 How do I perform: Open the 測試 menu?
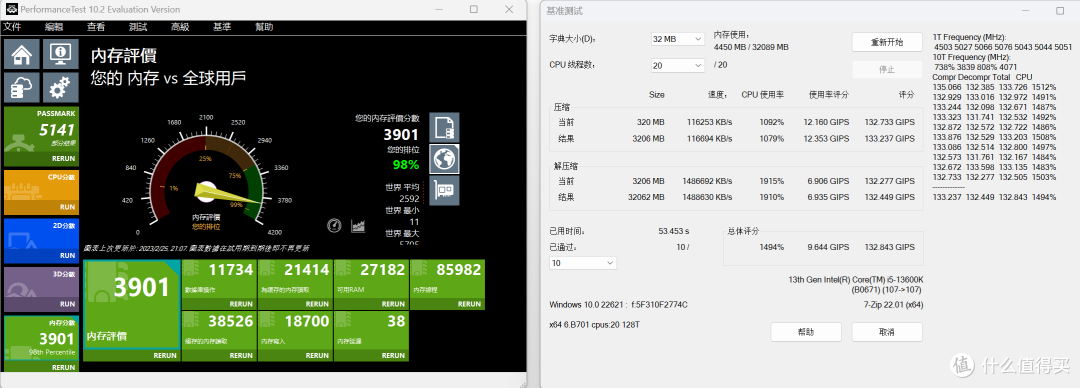pos(138,27)
